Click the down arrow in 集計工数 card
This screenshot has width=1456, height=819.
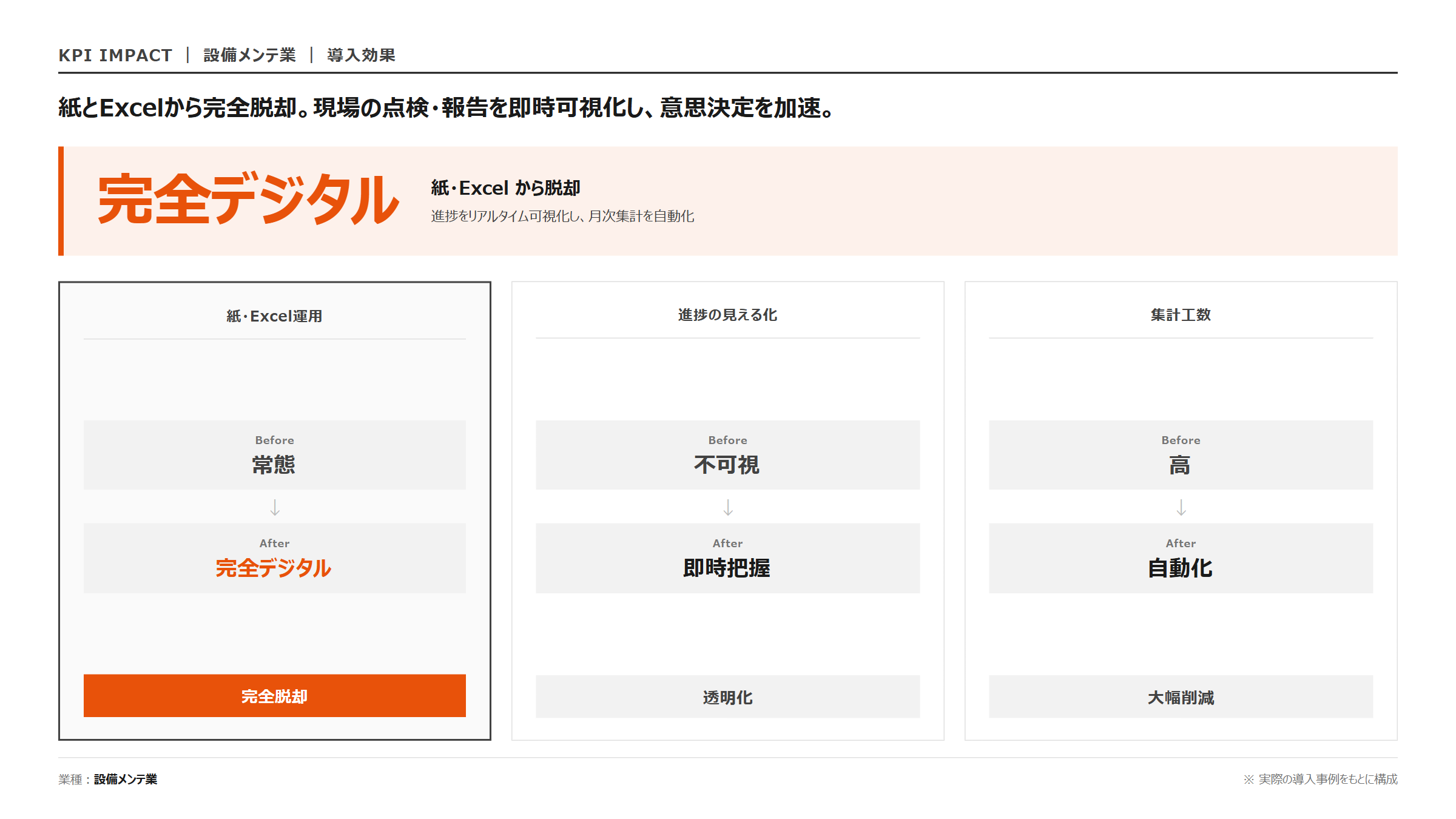coord(1181,507)
